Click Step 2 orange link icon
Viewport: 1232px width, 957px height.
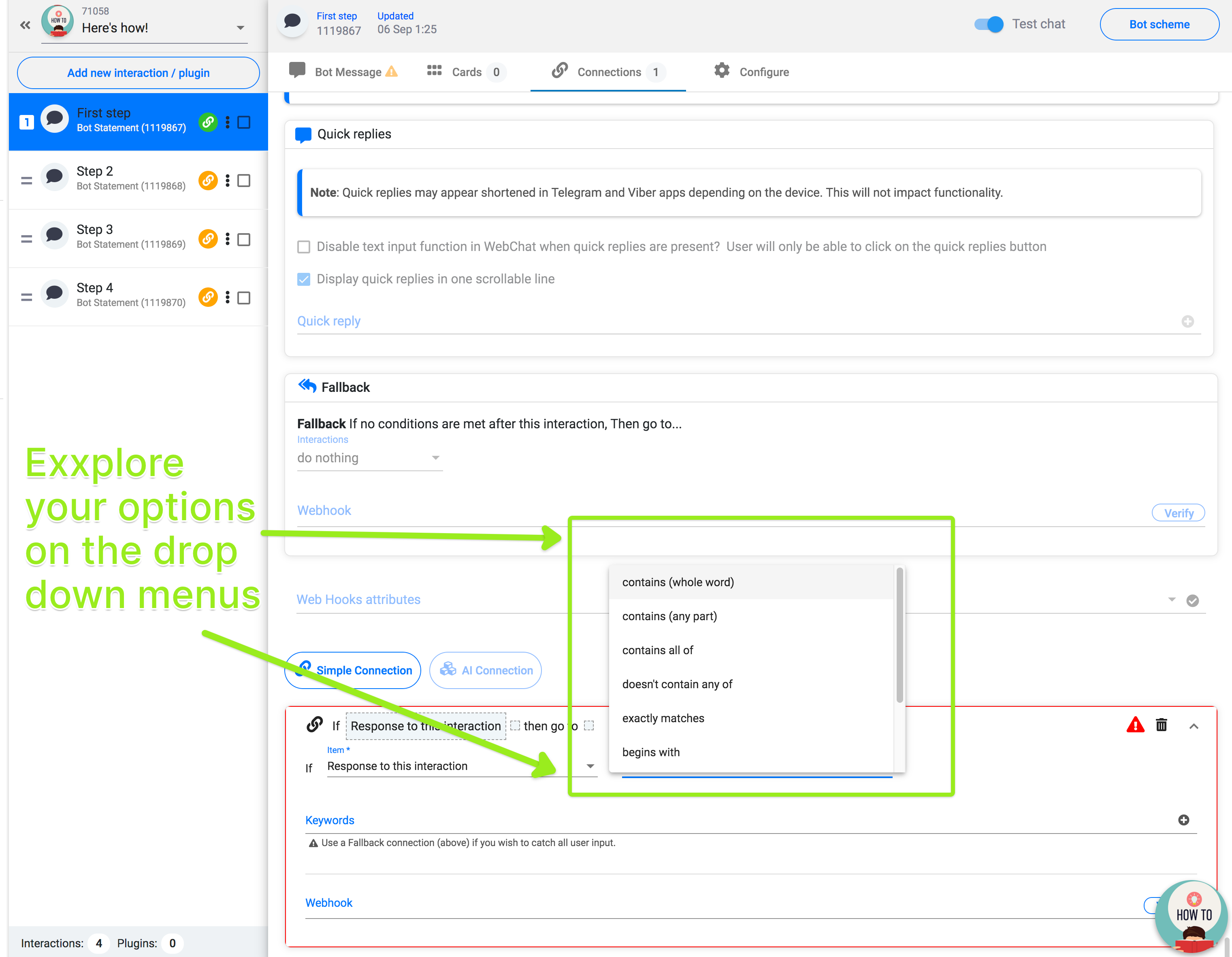(208, 181)
